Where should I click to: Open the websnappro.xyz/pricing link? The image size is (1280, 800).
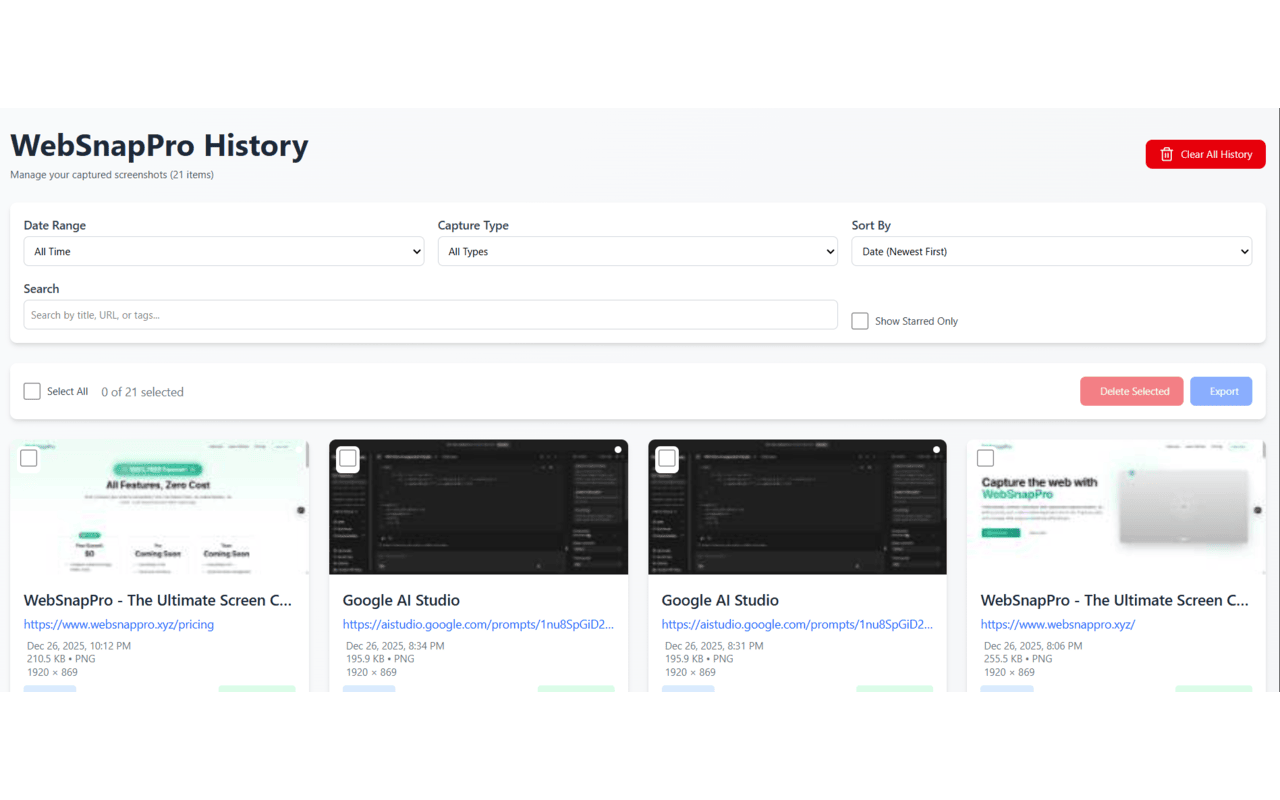click(x=117, y=624)
